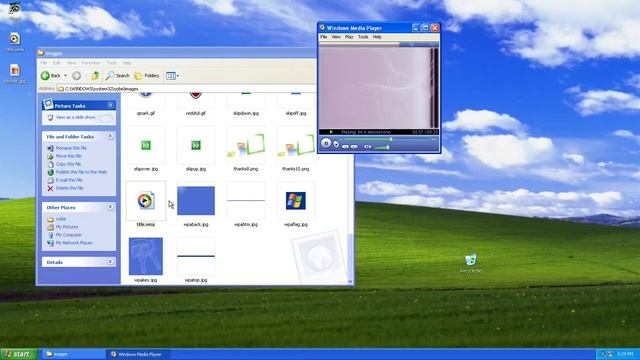Select the title.wma file icon
The width and height of the screenshot is (640, 360).
[x=146, y=200]
